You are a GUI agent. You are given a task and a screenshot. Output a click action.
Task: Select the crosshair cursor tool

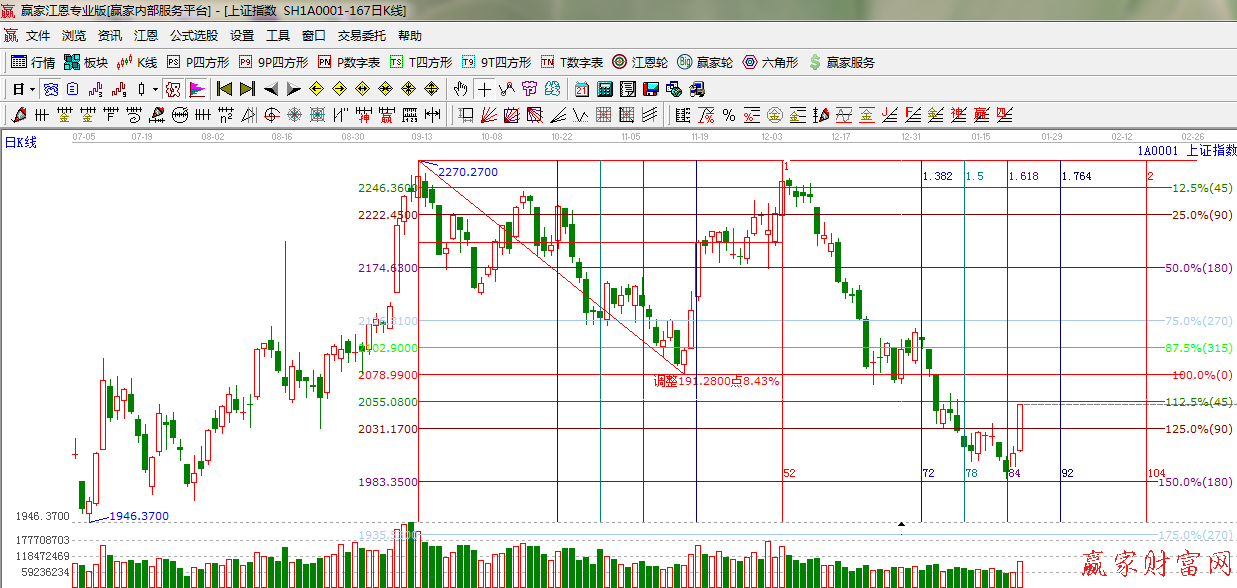[x=484, y=89]
